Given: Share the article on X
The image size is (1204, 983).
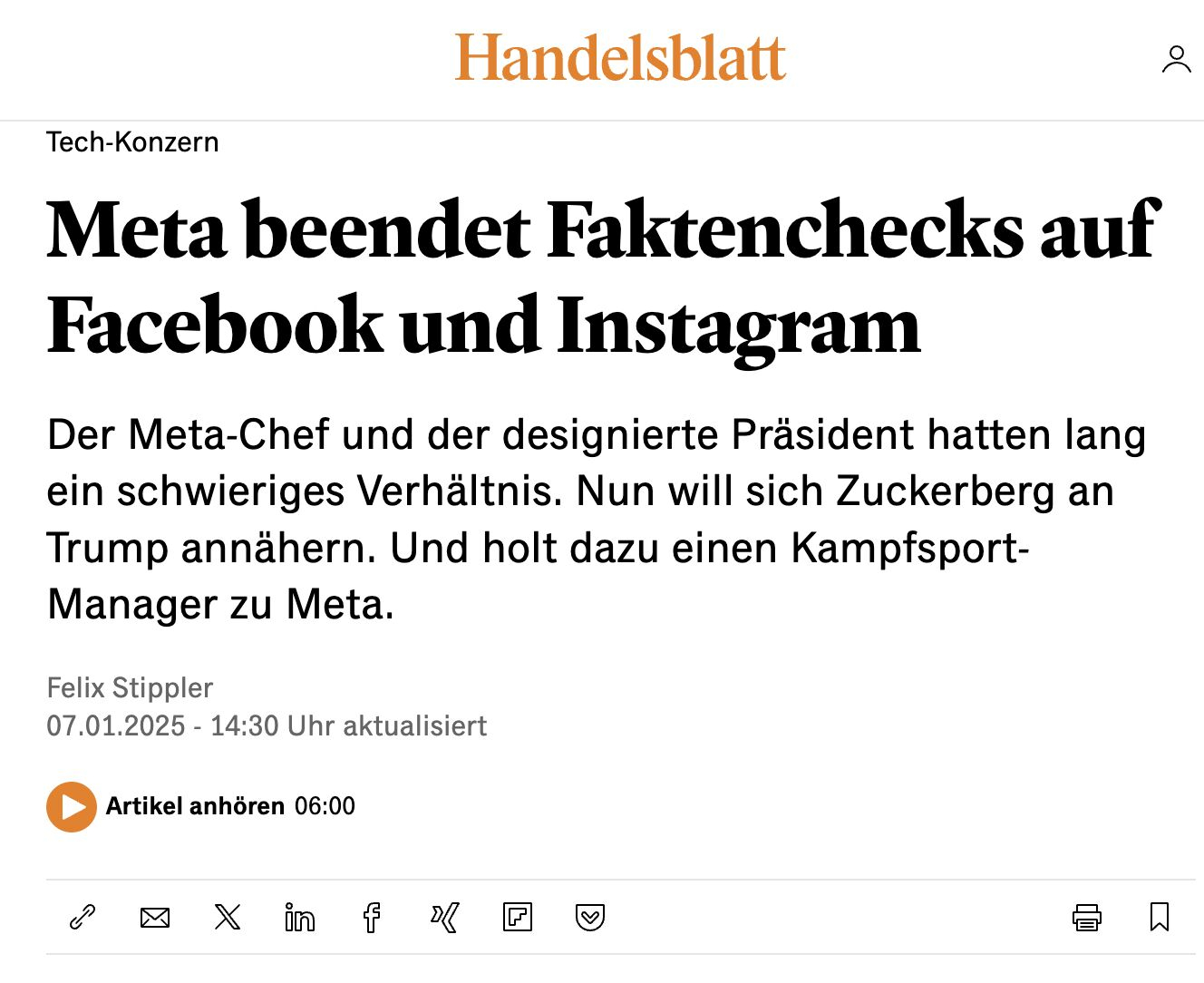Looking at the screenshot, I should pos(228,918).
